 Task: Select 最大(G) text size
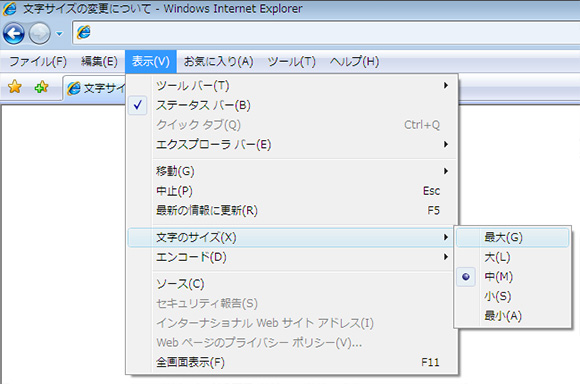[513, 237]
